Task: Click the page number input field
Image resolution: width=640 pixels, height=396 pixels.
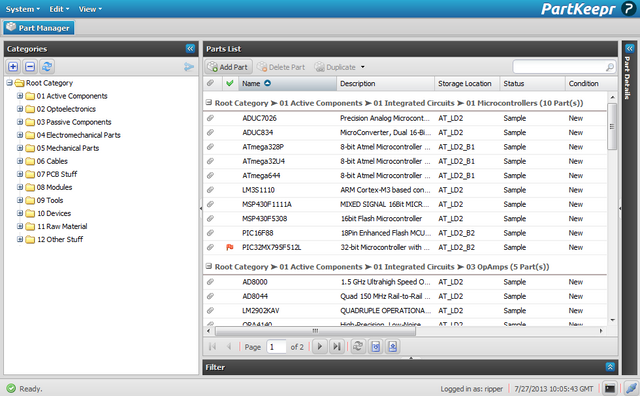Action: click(276, 347)
